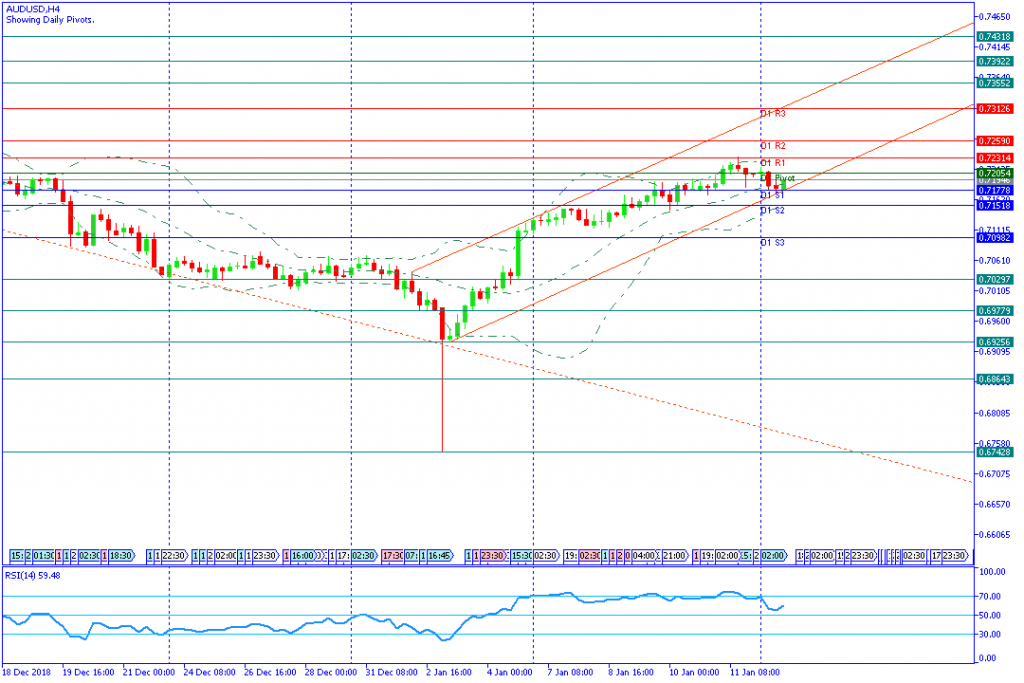Click the D1 S3 support label
Screen dimensions: 1024x683
click(773, 242)
